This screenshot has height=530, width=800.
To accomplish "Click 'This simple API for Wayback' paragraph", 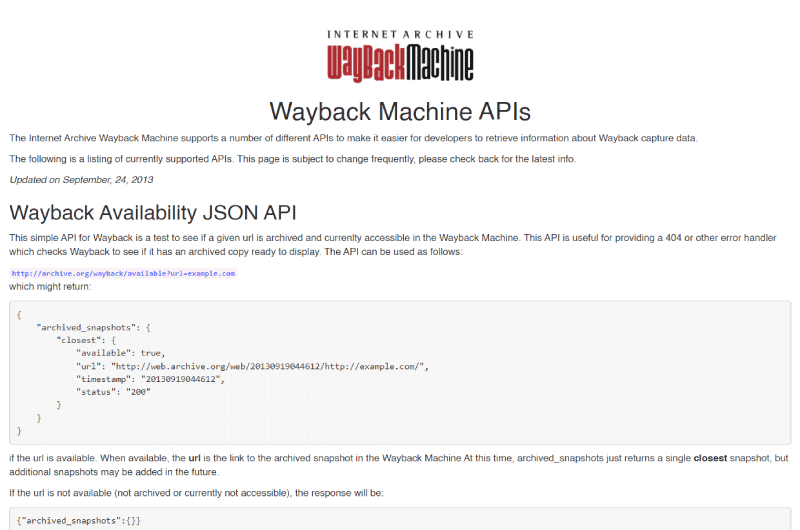I will tap(393, 244).
